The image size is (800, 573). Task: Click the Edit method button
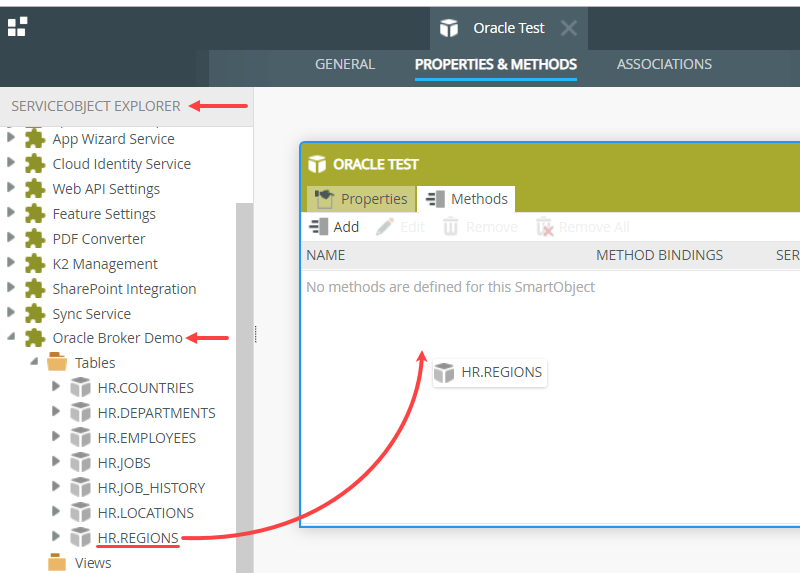pyautogui.click(x=400, y=227)
